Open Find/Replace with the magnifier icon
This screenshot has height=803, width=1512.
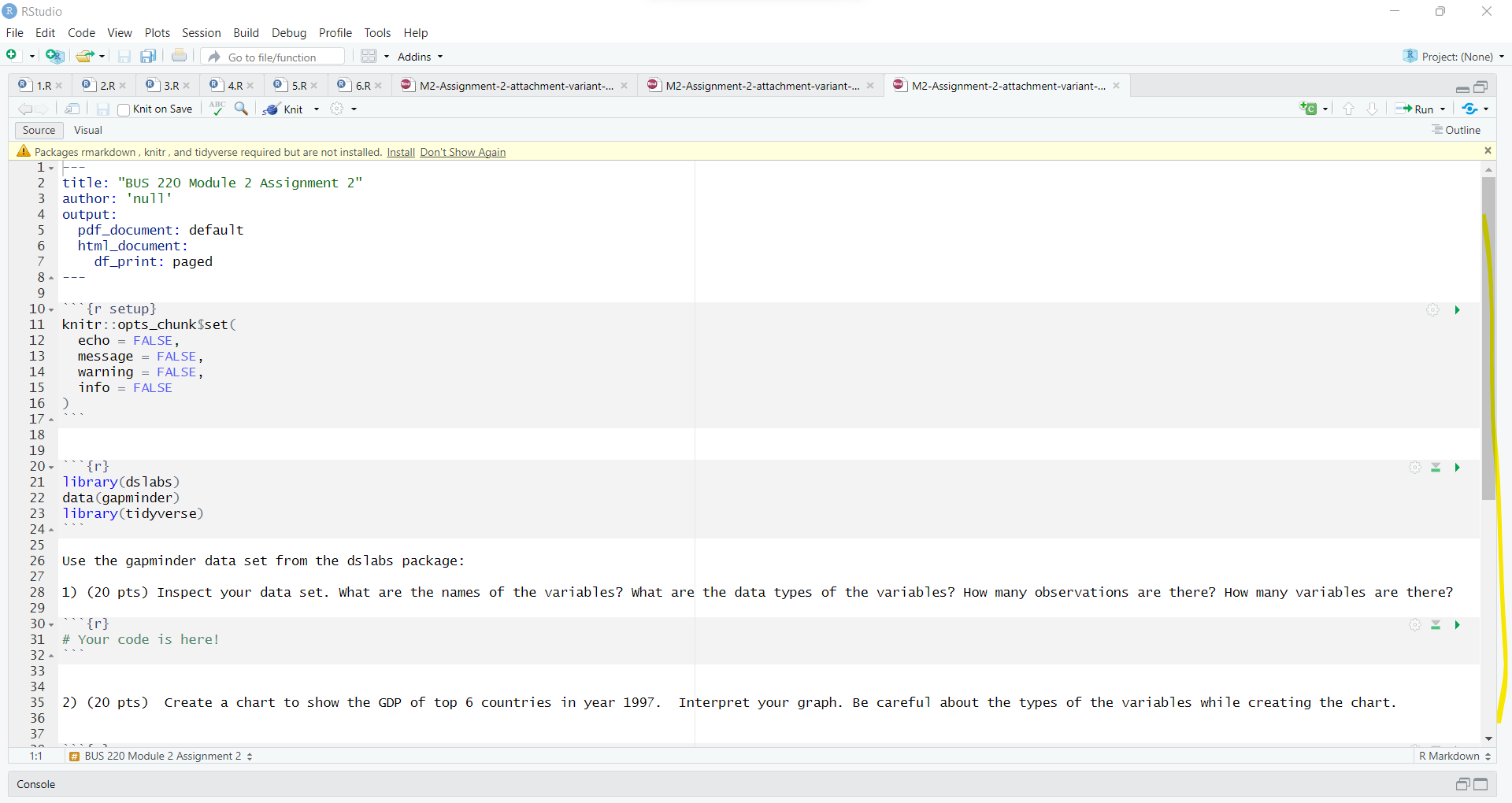tap(242, 109)
